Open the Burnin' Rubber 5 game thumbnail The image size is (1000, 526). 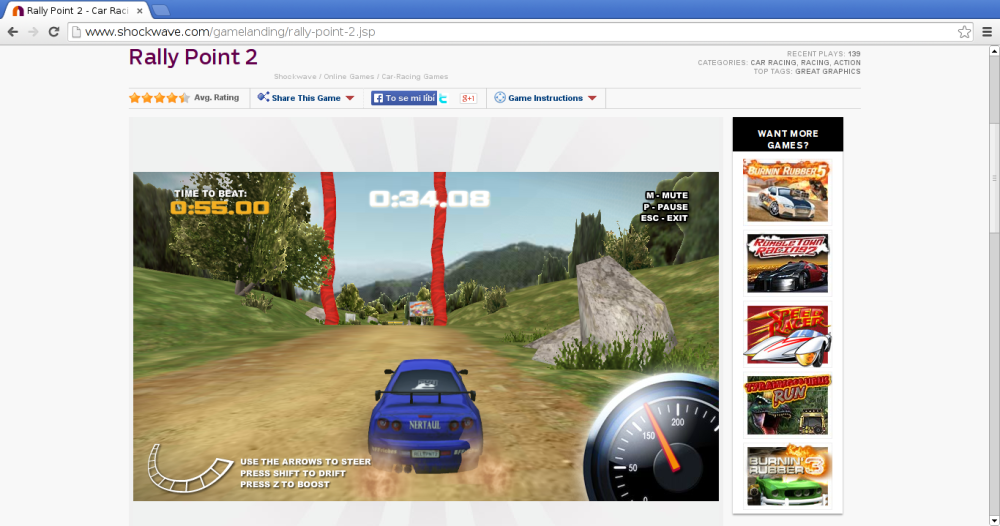point(788,191)
